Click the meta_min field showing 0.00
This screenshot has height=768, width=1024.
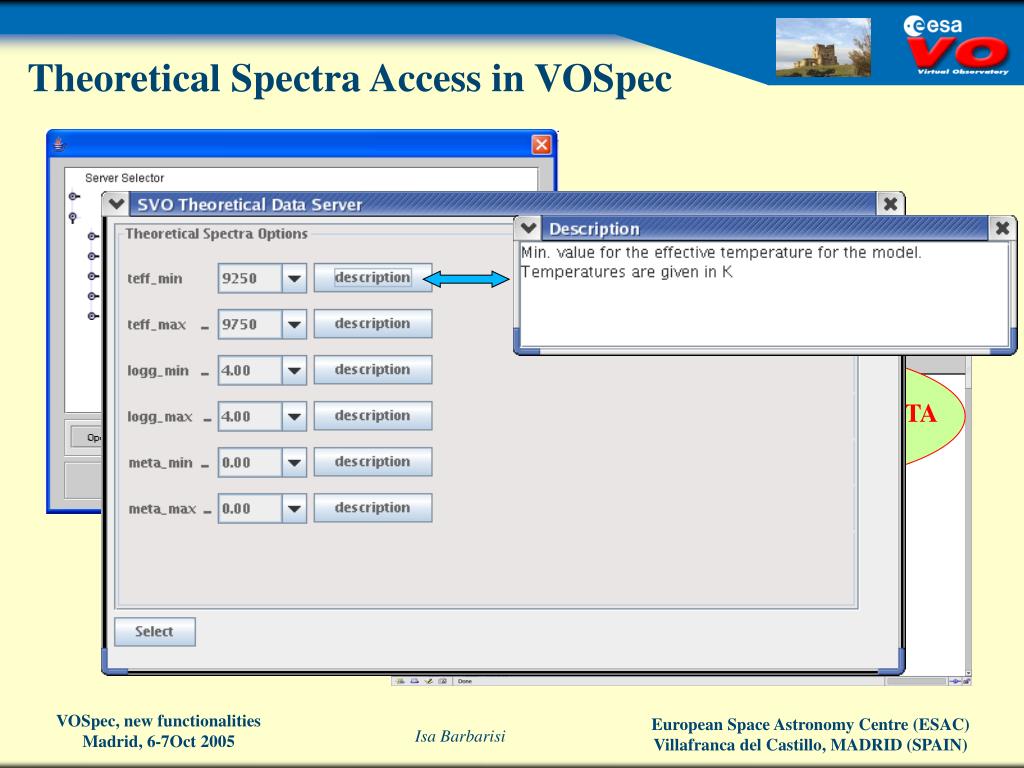coord(250,462)
